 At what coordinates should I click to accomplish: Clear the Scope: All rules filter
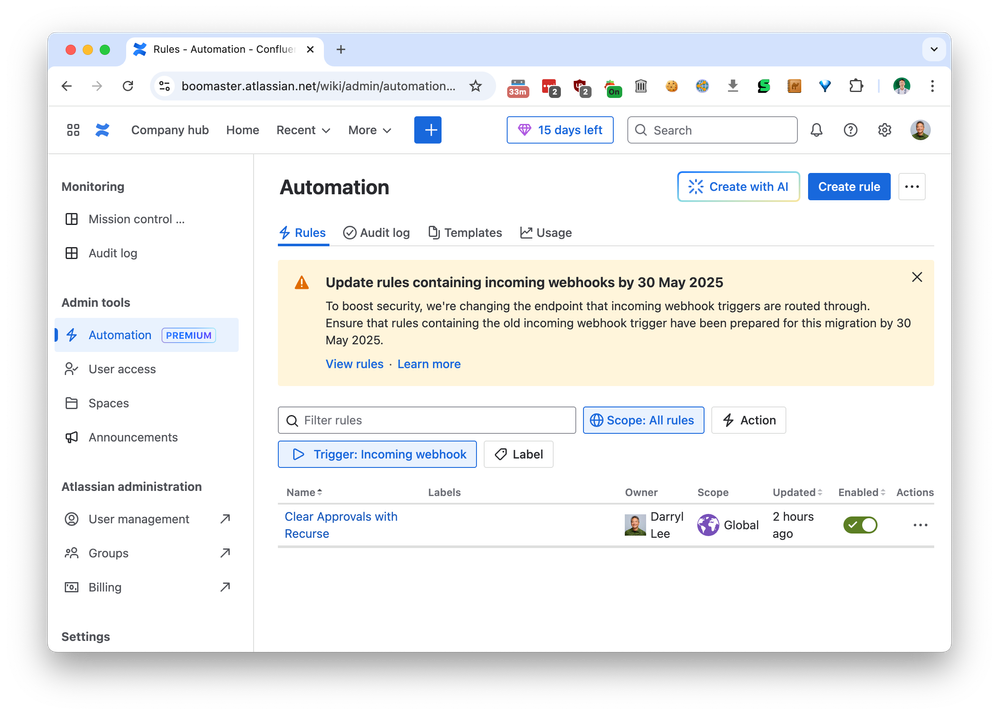(x=643, y=420)
